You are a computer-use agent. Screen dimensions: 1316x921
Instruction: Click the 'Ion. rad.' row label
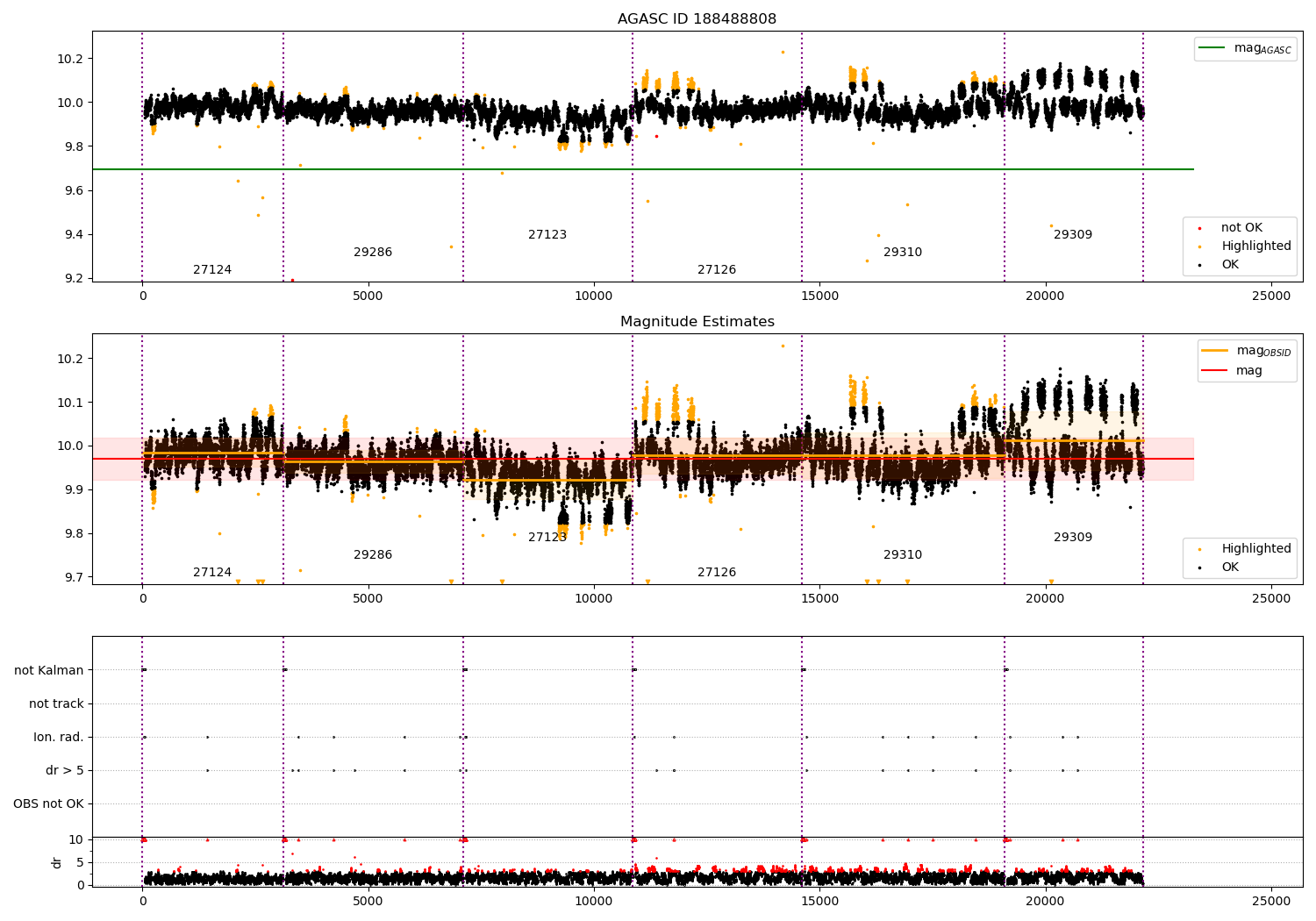(x=59, y=738)
